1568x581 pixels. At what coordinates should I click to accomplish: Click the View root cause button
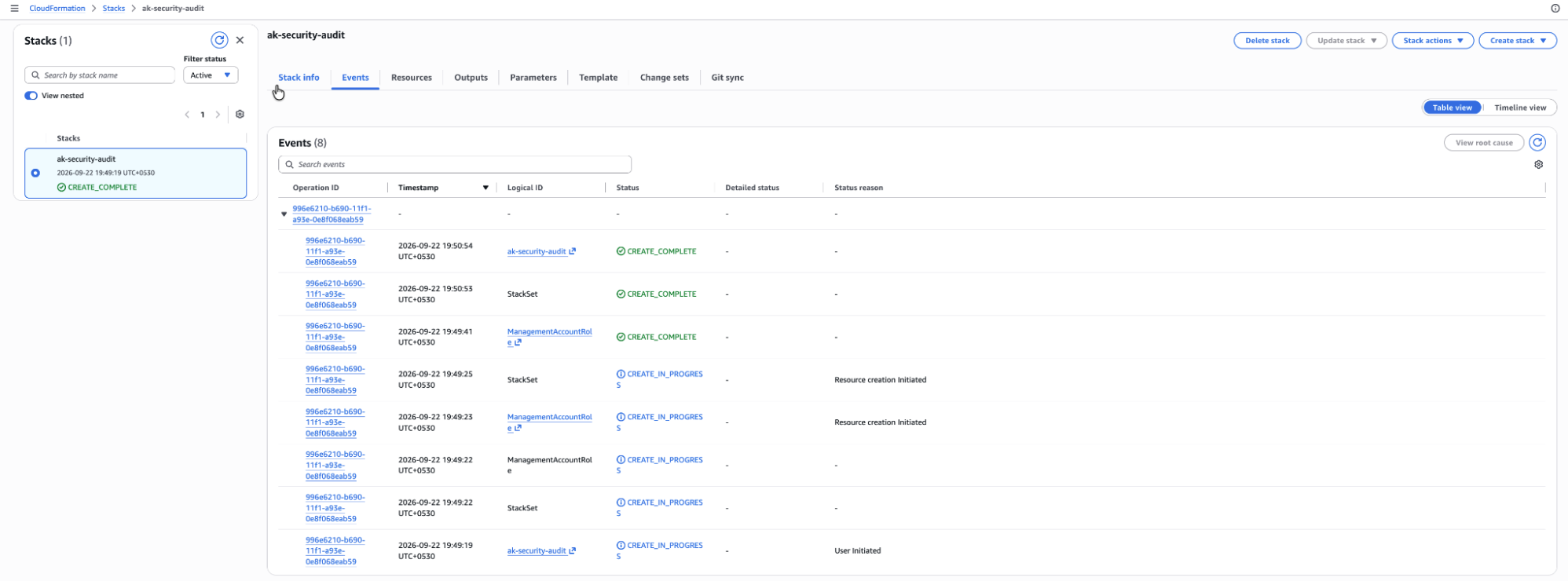tap(1484, 143)
